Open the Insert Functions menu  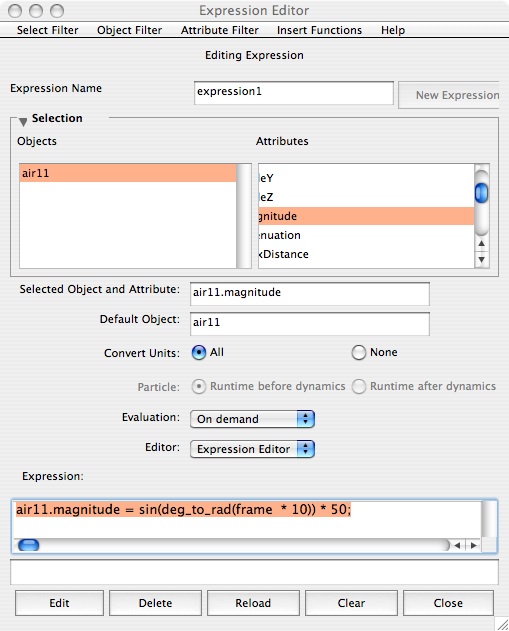(319, 30)
